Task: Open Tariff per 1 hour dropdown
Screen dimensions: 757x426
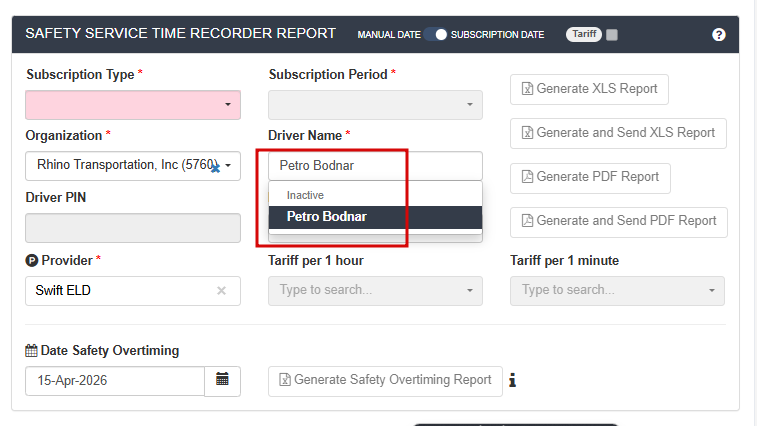Action: pyautogui.click(x=469, y=291)
